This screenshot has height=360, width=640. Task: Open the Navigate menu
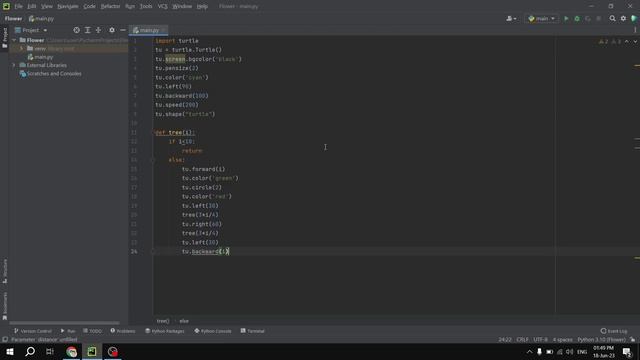tap(68, 7)
